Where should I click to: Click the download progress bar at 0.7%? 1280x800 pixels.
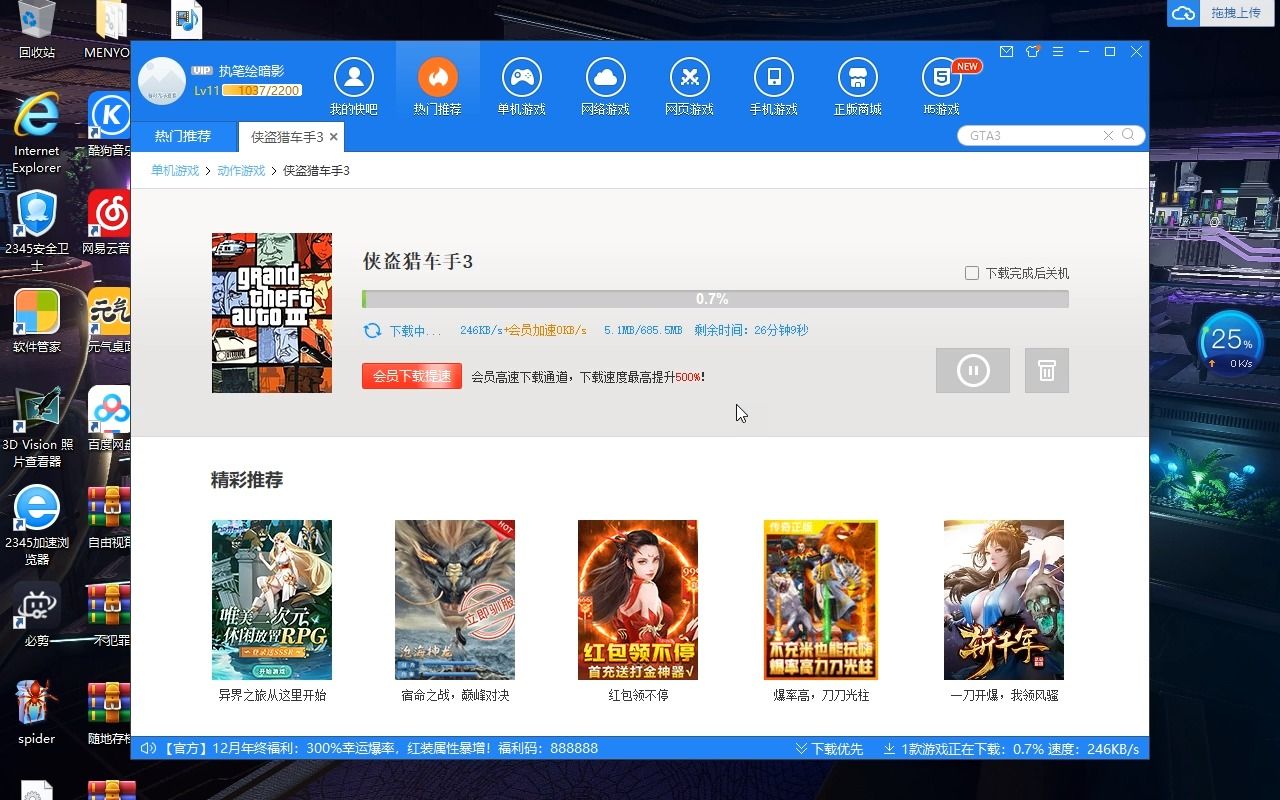pyautogui.click(x=715, y=299)
